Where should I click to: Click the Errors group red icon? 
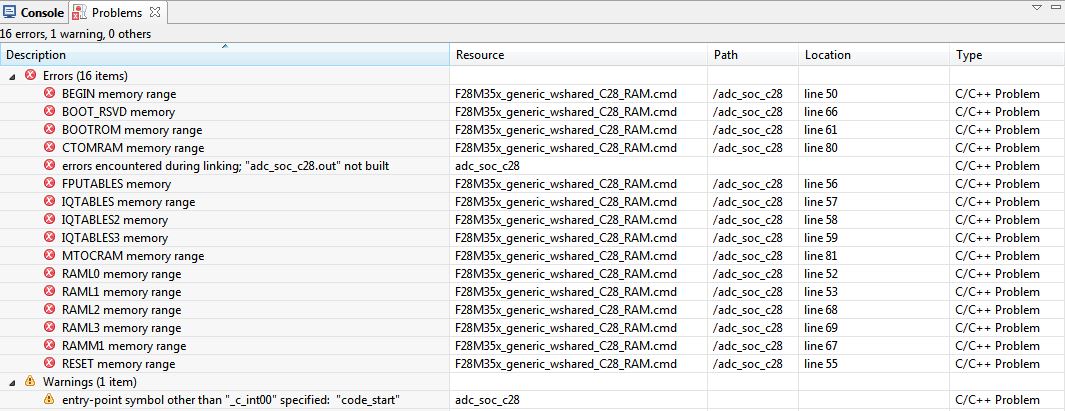coord(30,75)
